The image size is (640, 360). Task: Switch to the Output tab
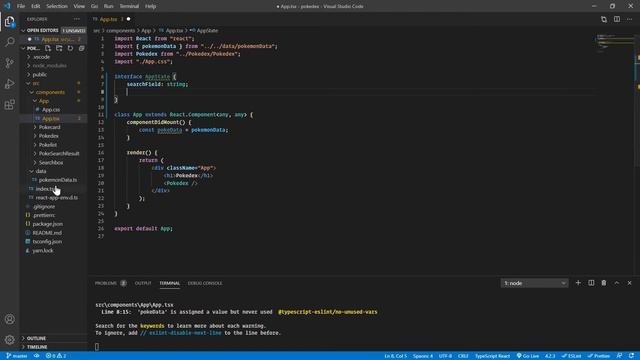[x=143, y=283]
